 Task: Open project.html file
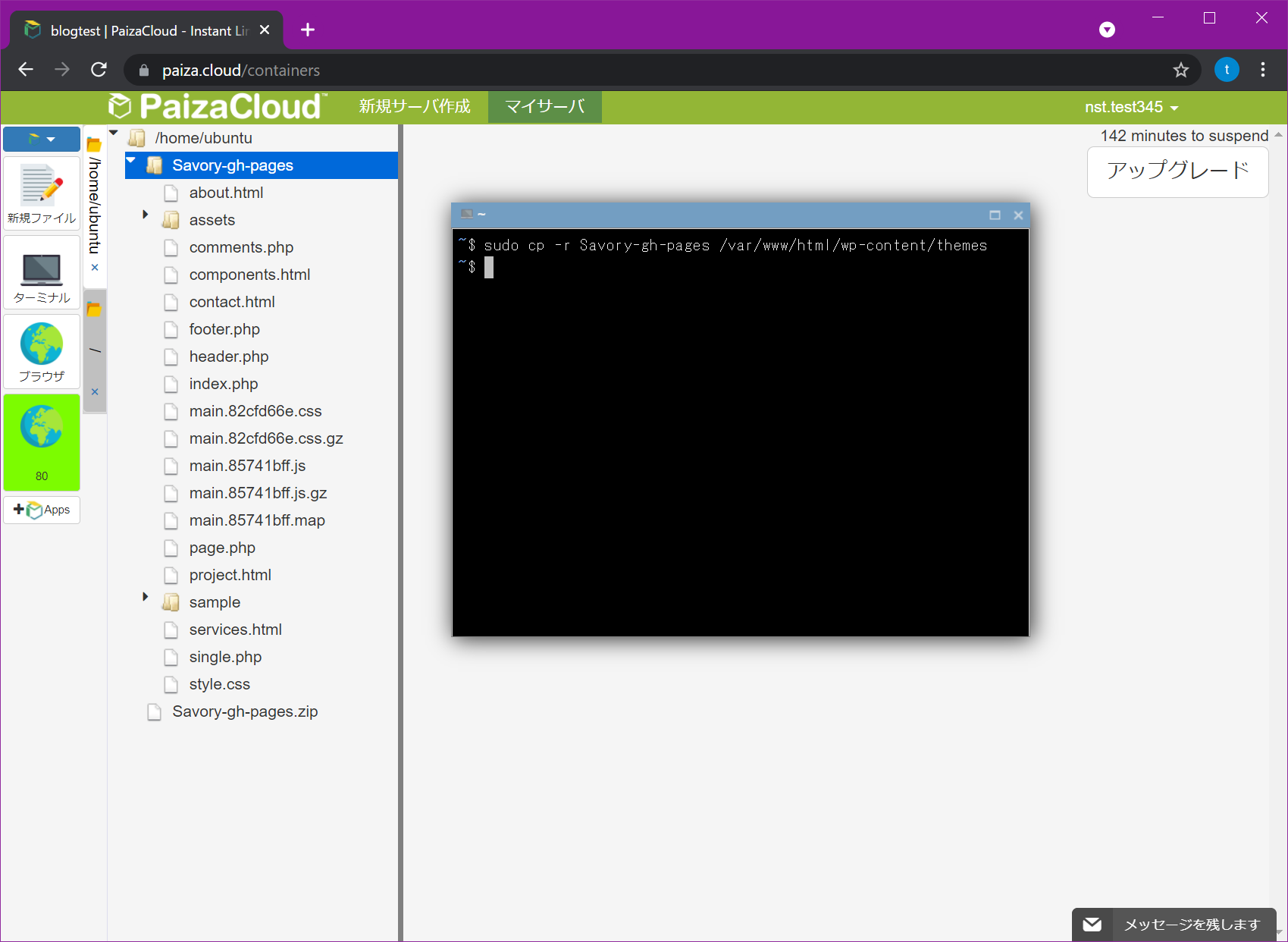pos(230,575)
